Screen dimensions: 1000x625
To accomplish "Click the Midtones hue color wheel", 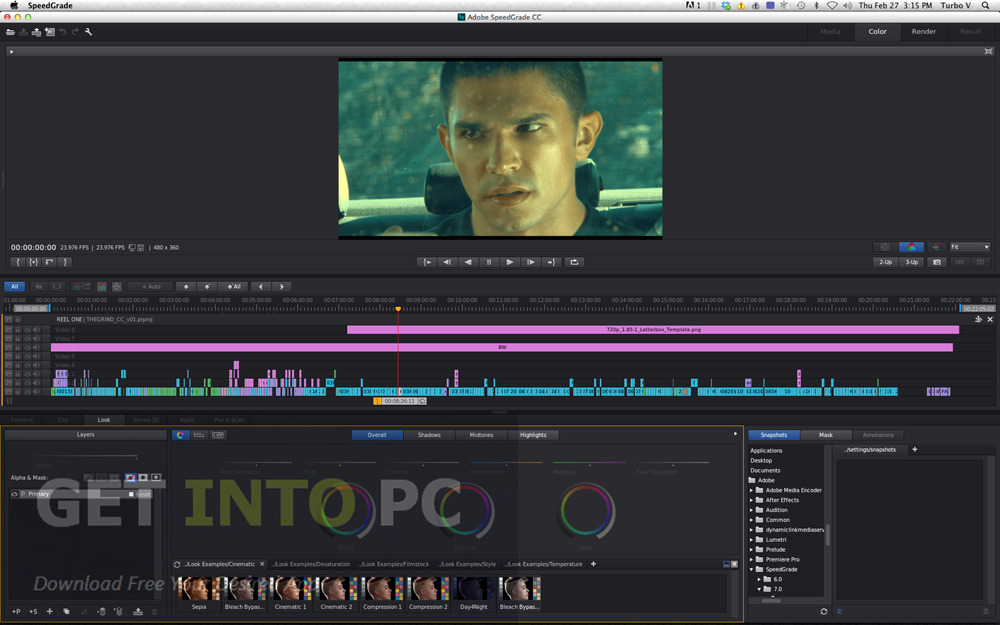I will [466, 511].
